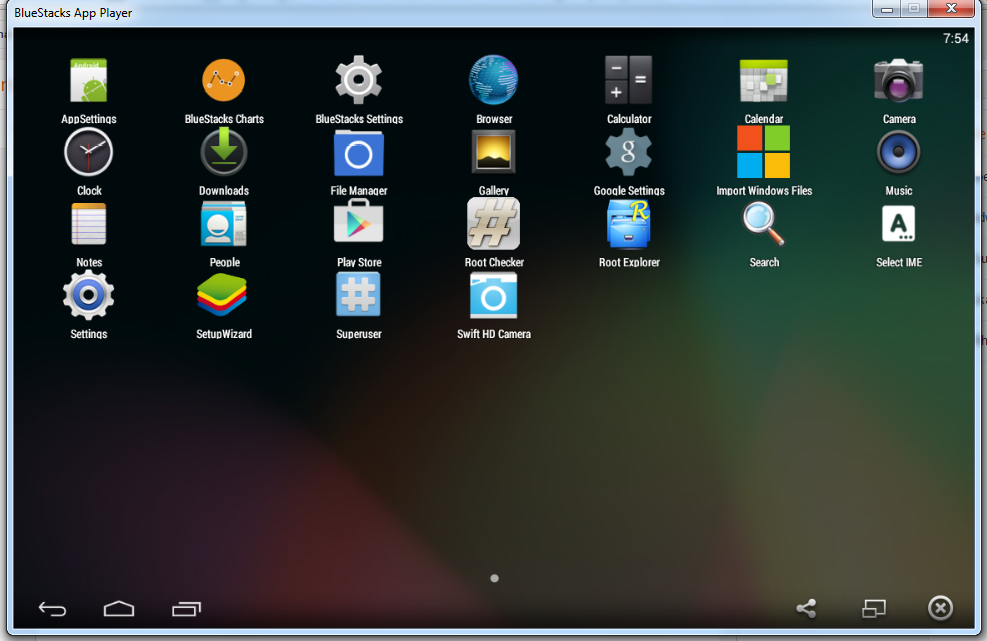Click the share icon in bottom bar
Viewport: 987px width, 641px height.
[806, 608]
